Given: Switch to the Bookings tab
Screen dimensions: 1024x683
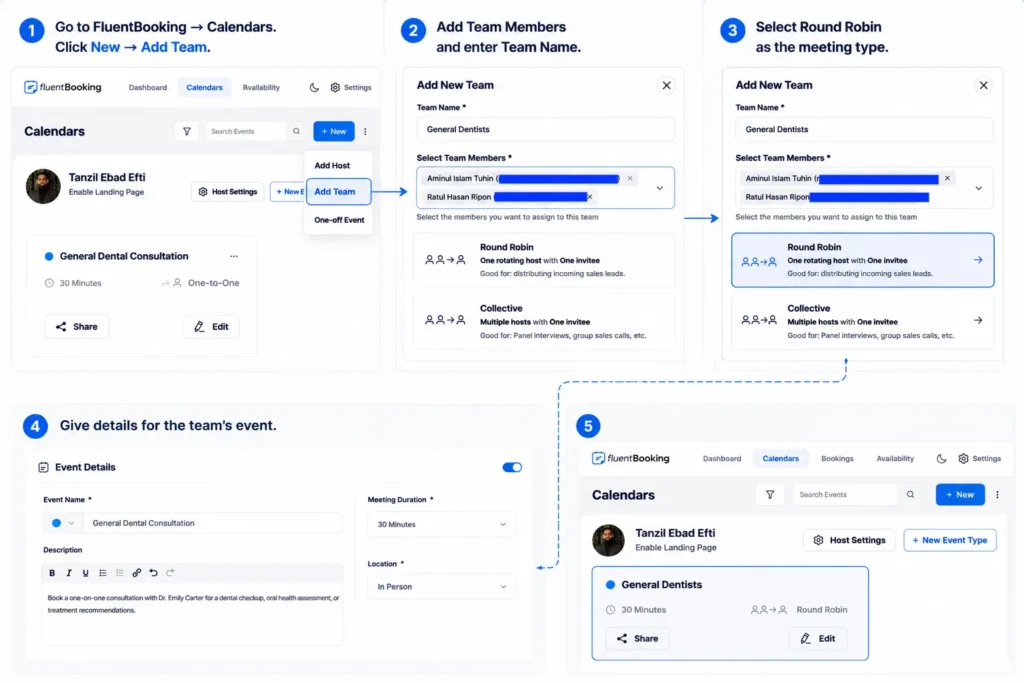Looking at the screenshot, I should pos(837,458).
